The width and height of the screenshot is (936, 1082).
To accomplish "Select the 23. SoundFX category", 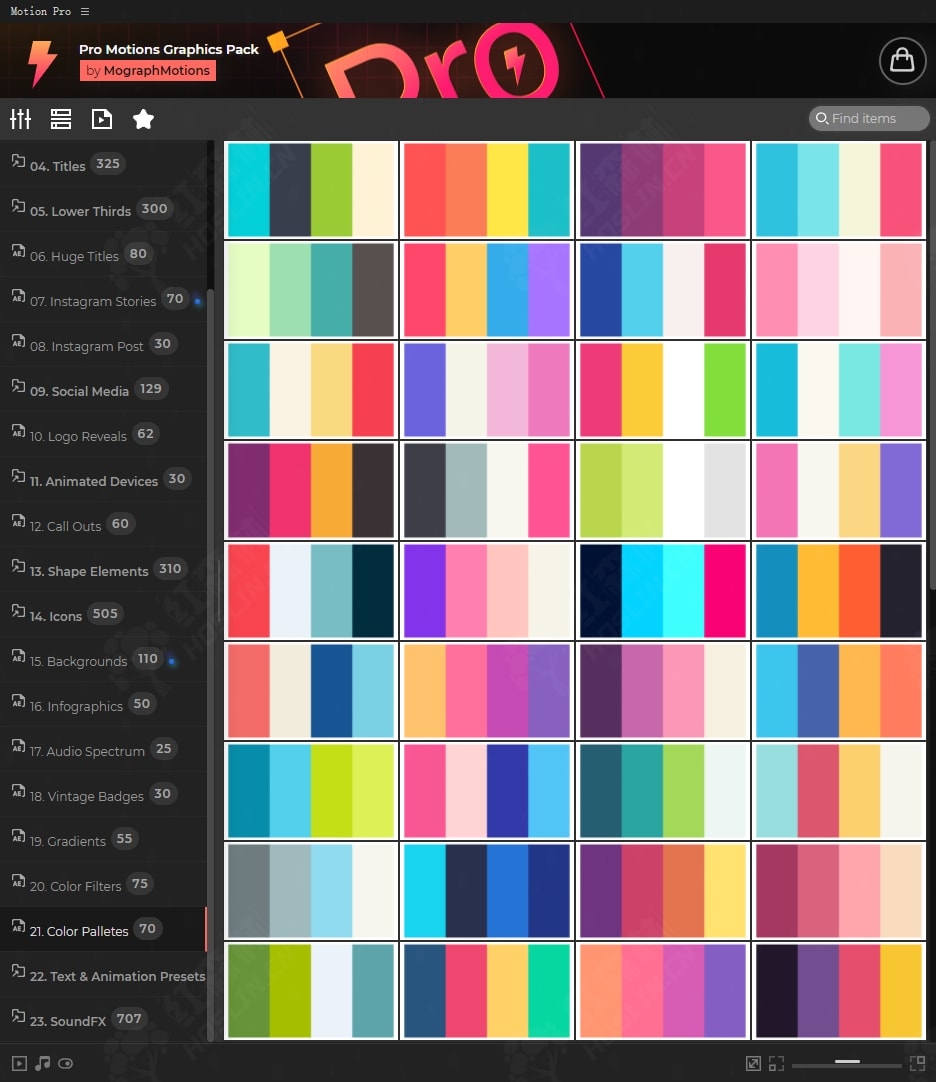I will [104, 1019].
